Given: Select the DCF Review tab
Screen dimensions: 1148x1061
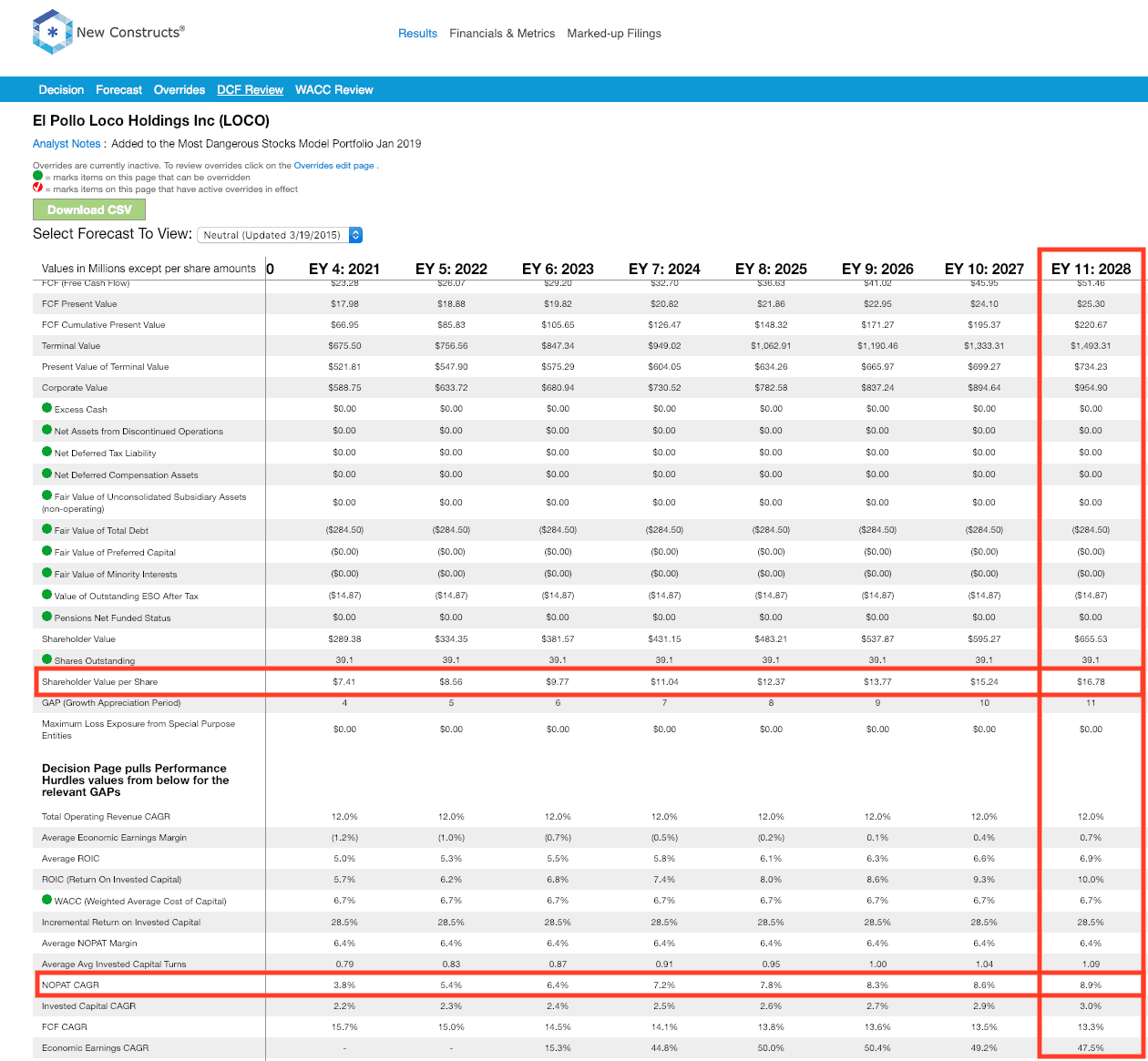Looking at the screenshot, I should coord(251,90).
